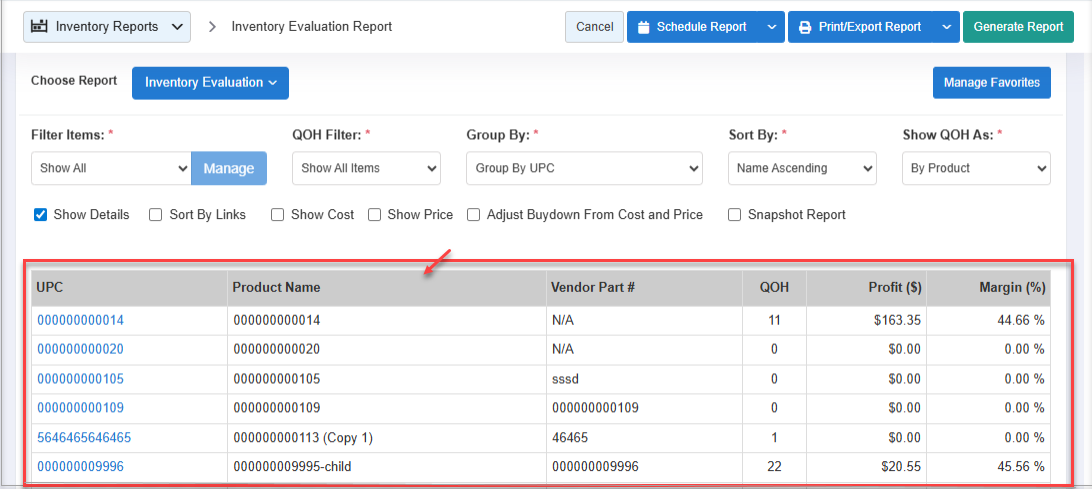Check Adjust Buydown From Cost and Price

tap(474, 215)
